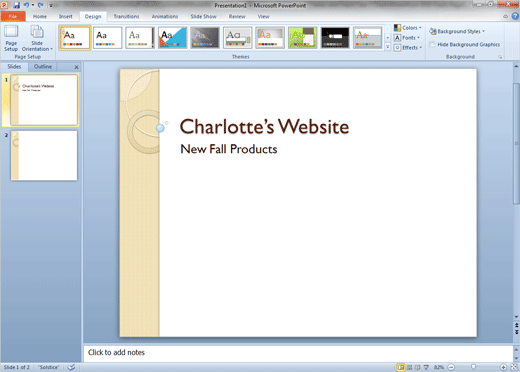Switch to the Outline pane tab
Image resolution: width=520 pixels, height=372 pixels.
point(43,66)
